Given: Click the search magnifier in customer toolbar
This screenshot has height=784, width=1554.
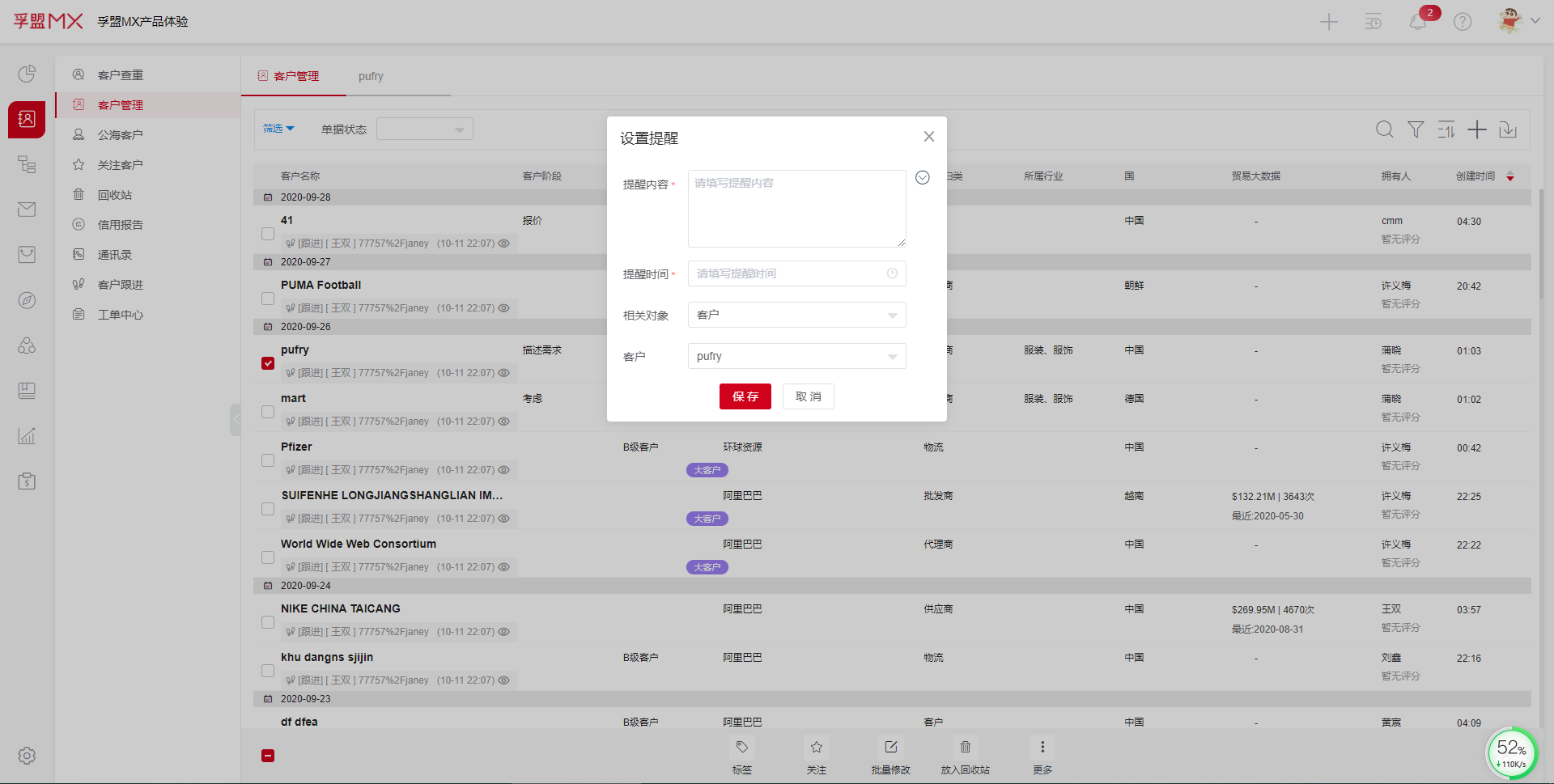Looking at the screenshot, I should (x=1385, y=129).
